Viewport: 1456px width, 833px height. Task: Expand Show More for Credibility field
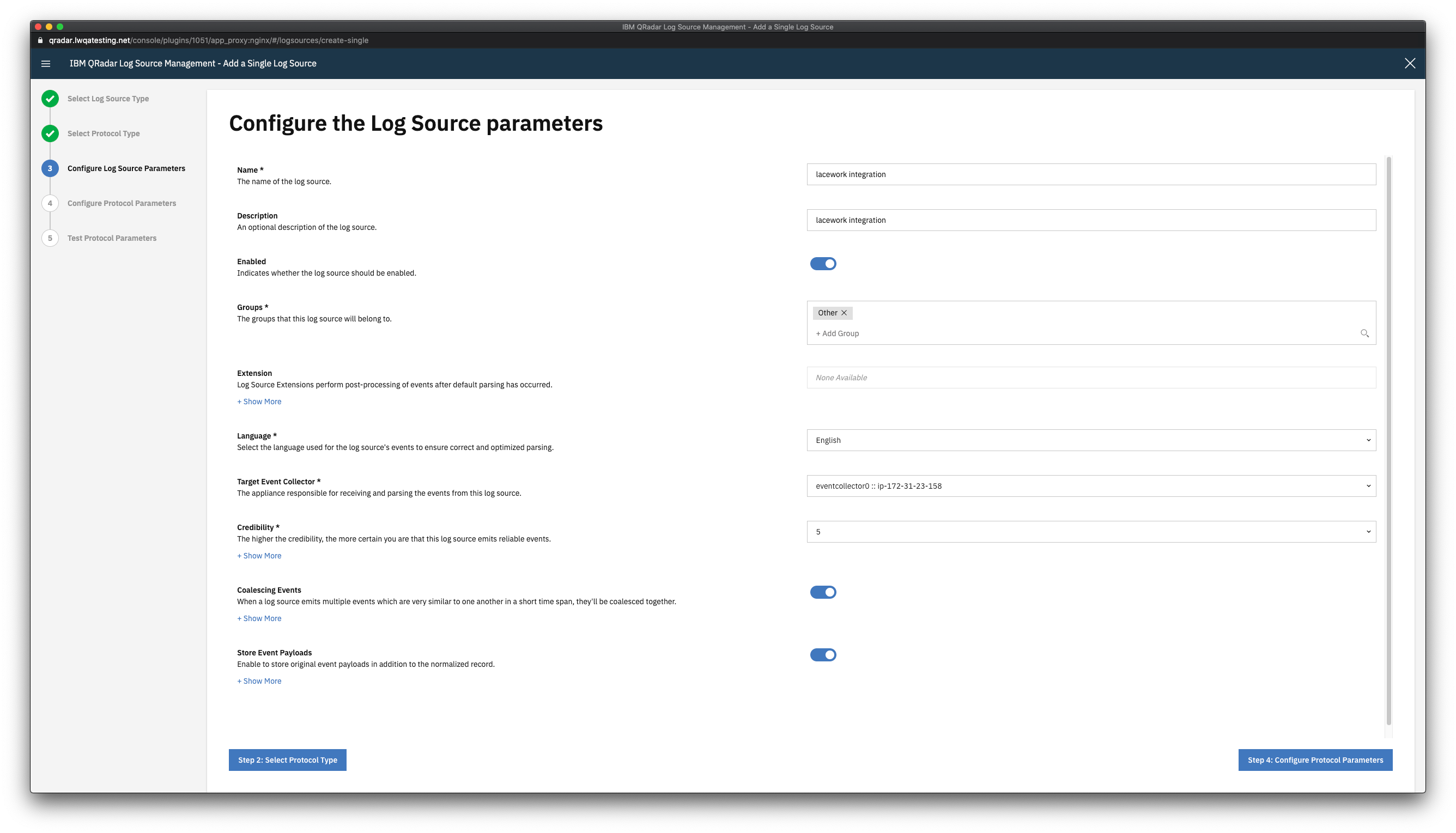(x=259, y=556)
